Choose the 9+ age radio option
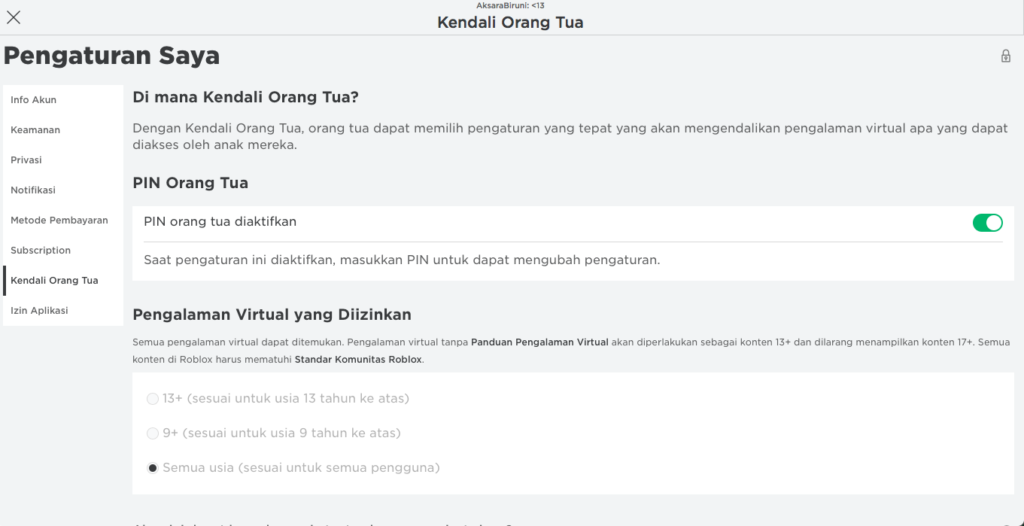 point(153,433)
